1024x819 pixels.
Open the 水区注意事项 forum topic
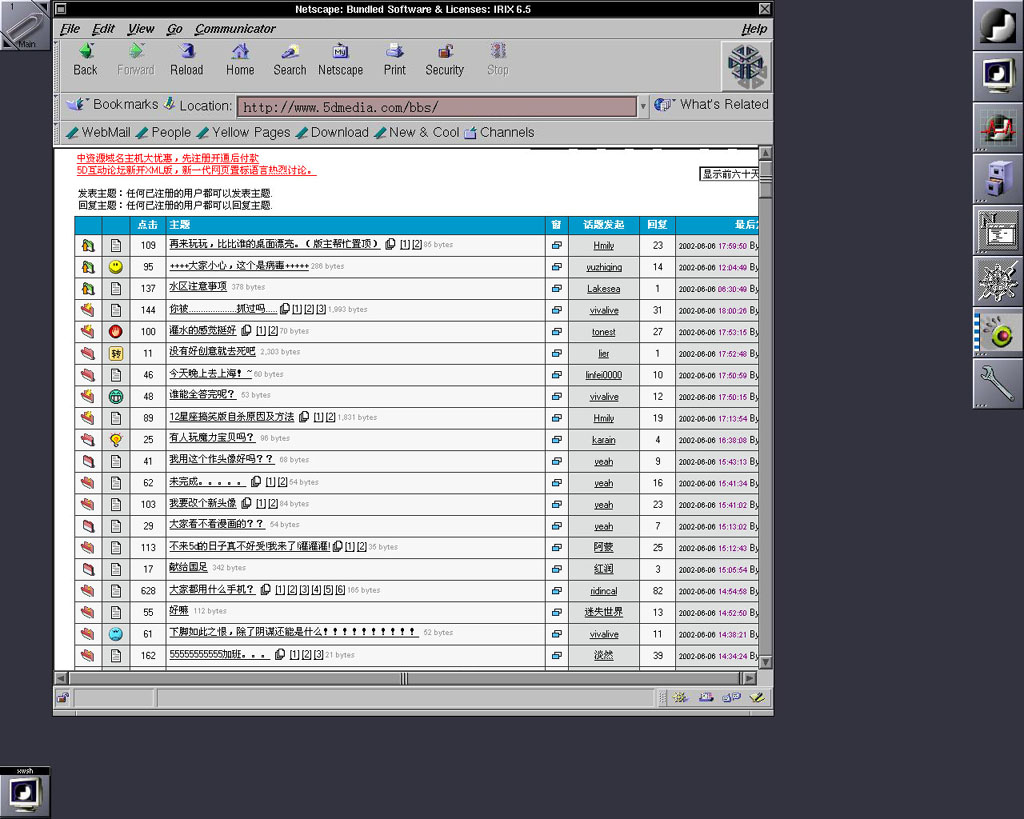(198, 288)
